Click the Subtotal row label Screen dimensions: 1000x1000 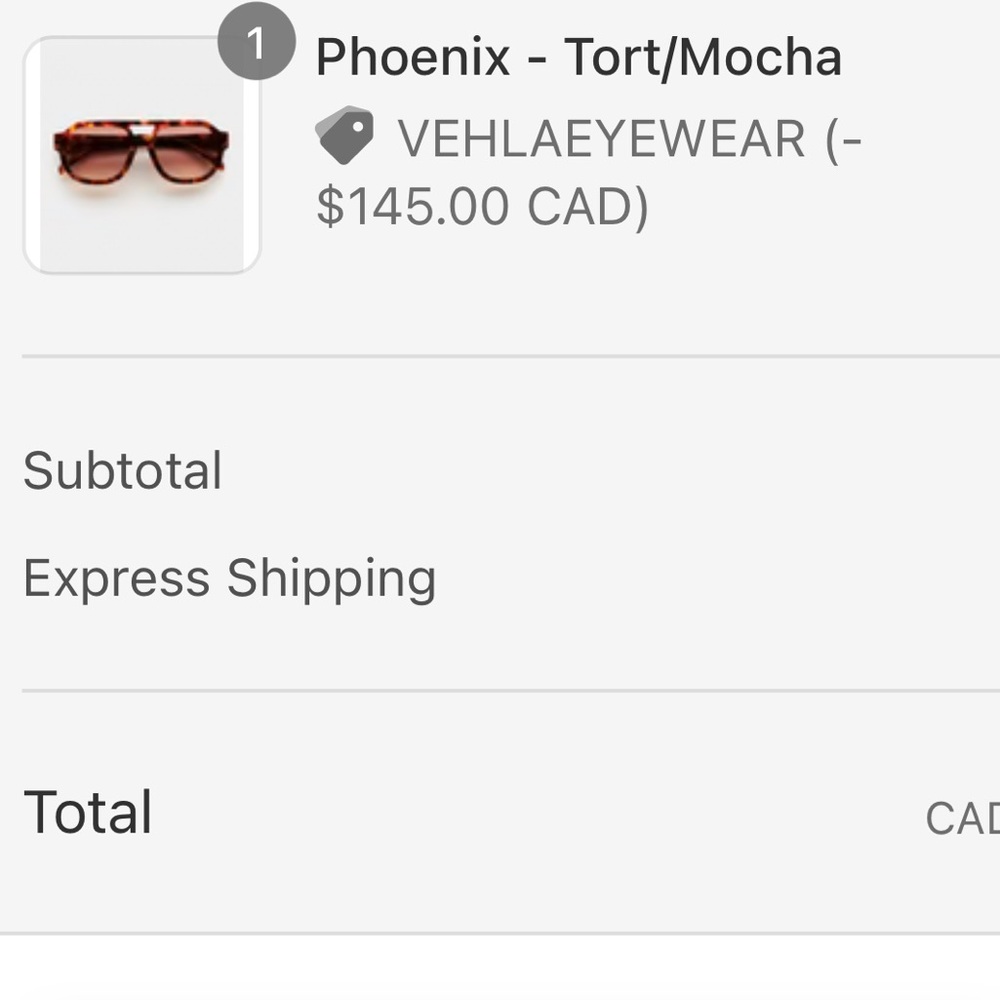pos(123,470)
